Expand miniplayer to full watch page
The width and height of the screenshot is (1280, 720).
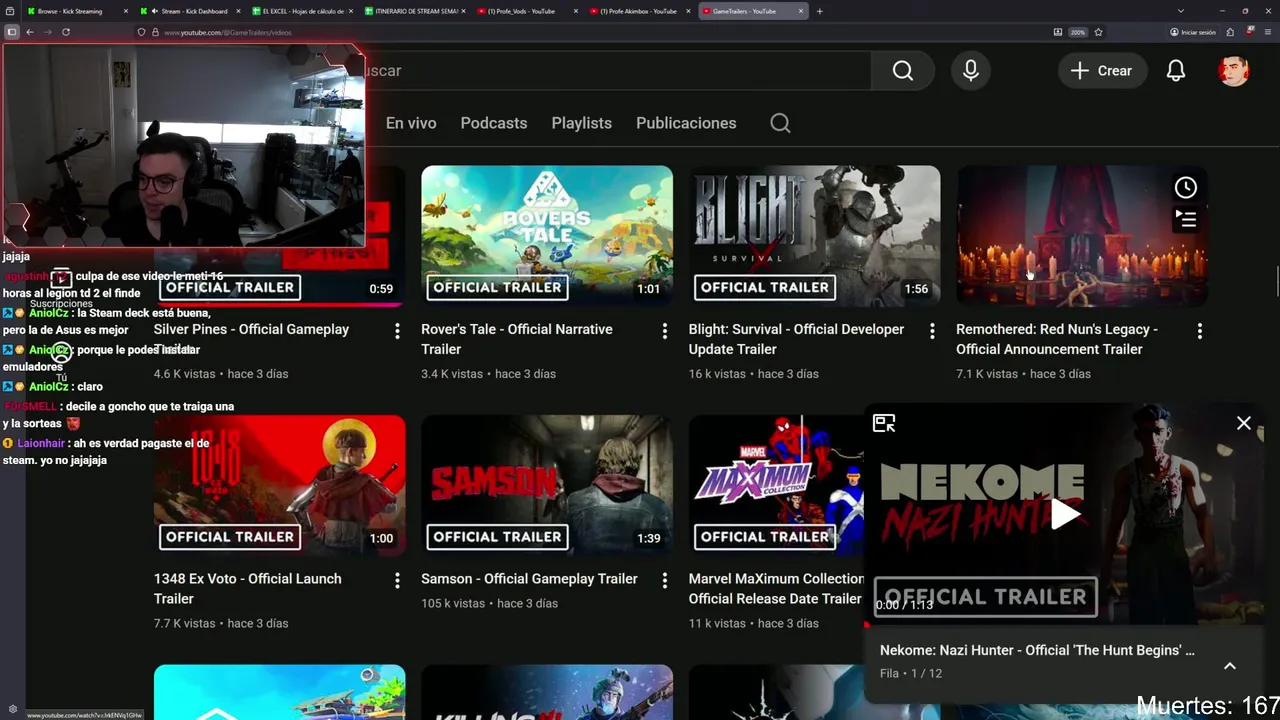[x=884, y=423]
